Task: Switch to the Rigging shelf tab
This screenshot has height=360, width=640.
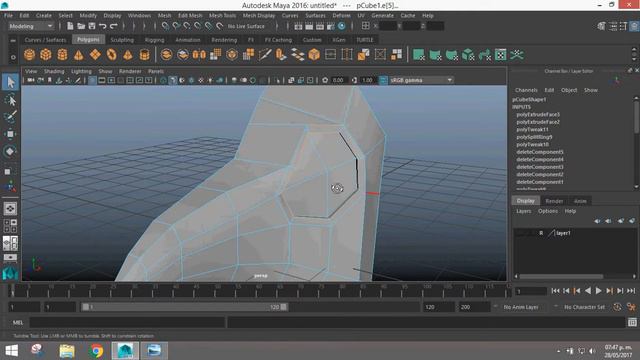Action: click(x=154, y=40)
